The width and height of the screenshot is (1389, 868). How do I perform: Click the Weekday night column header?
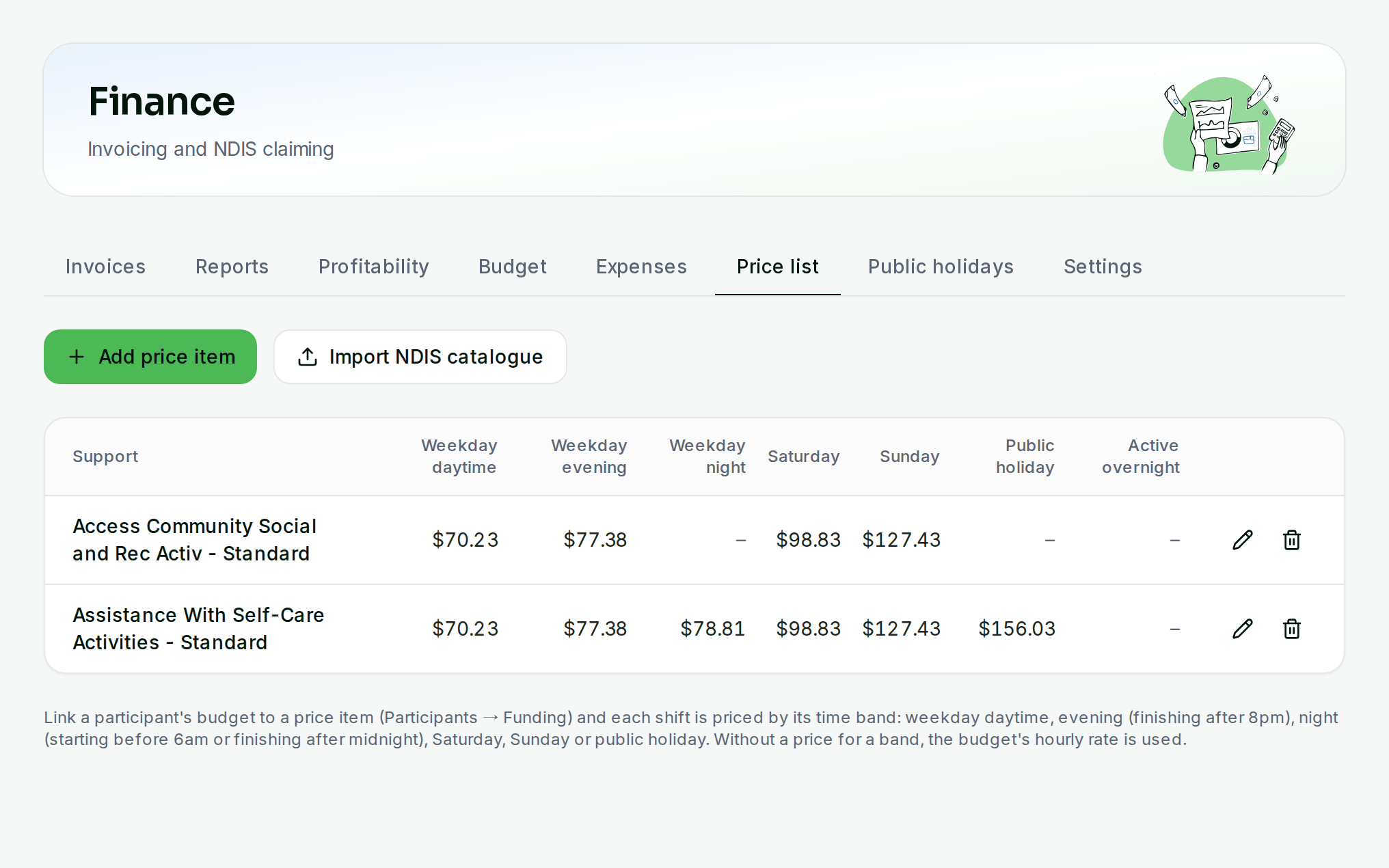pos(707,457)
